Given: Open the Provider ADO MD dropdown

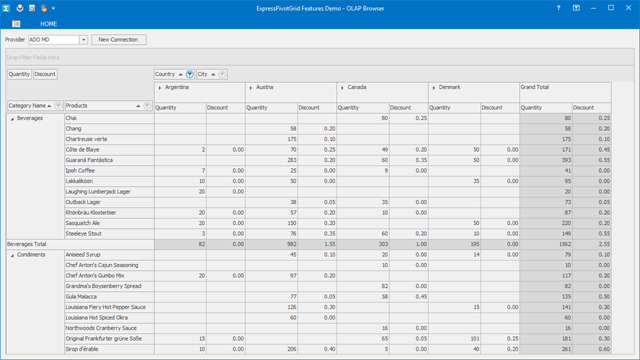Looking at the screenshot, I should click(x=84, y=40).
